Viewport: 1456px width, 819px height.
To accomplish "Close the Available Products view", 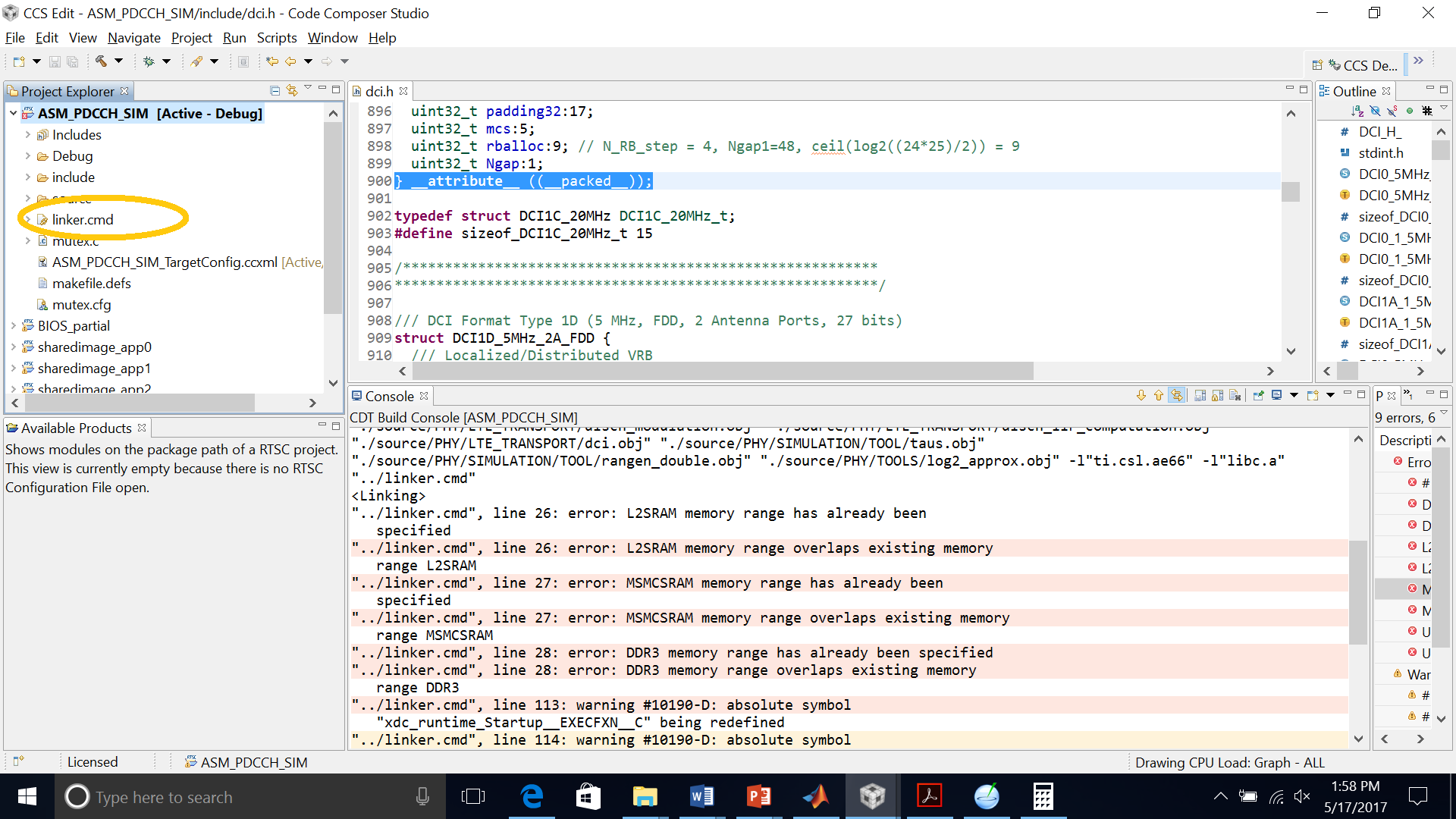I will click(x=142, y=428).
